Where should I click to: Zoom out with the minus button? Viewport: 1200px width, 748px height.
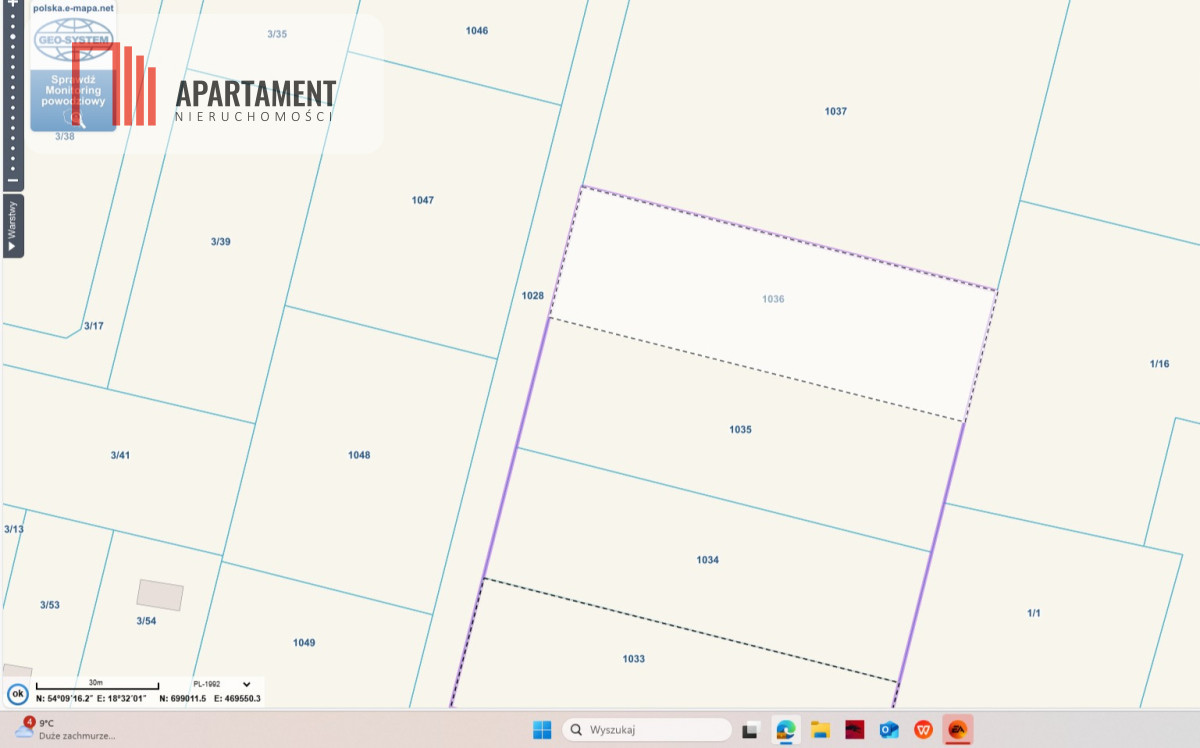(x=13, y=180)
